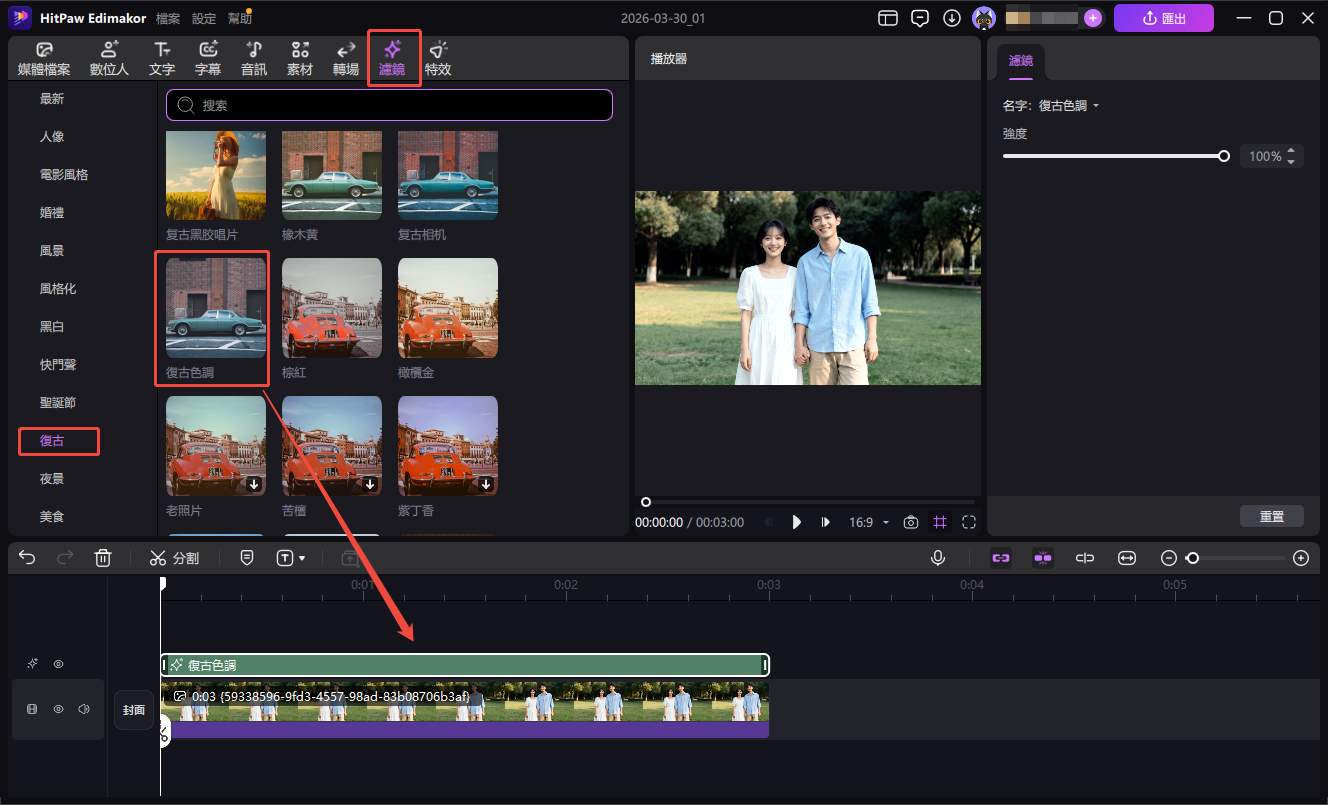Click the scissors split tool icon

click(158, 558)
